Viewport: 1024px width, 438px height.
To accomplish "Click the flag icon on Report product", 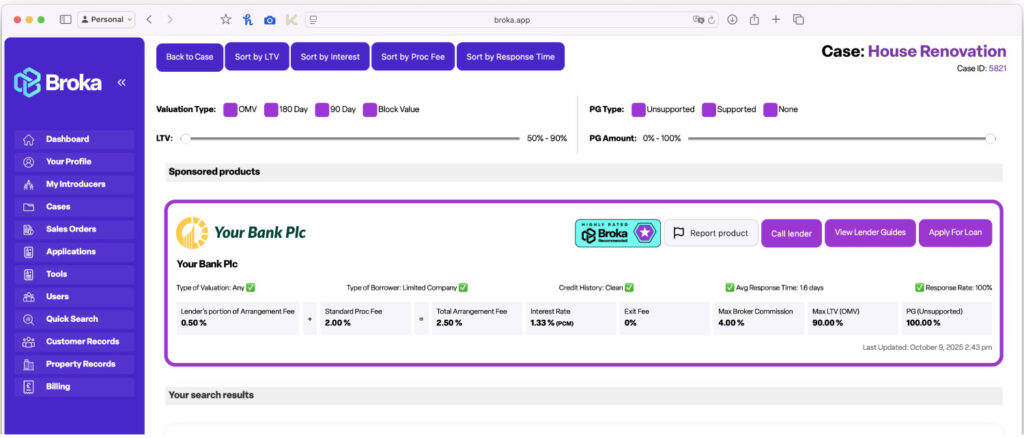I will (678, 233).
